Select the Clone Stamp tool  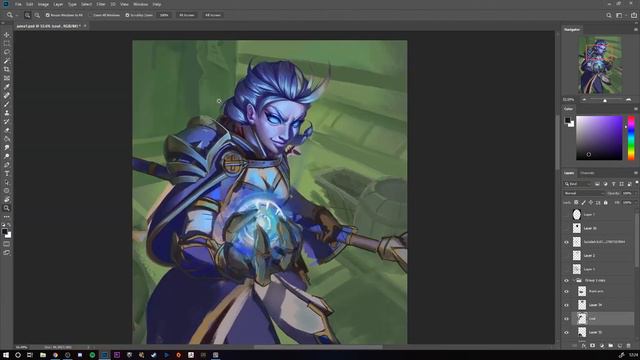(7, 113)
